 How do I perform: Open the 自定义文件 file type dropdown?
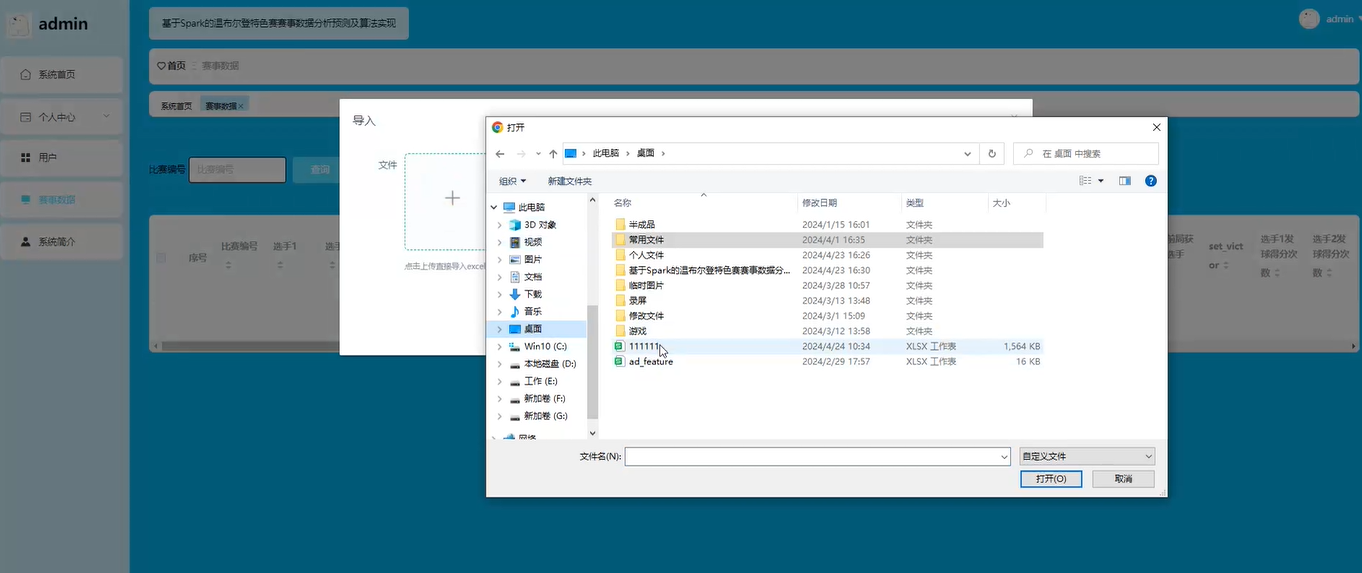click(1087, 456)
